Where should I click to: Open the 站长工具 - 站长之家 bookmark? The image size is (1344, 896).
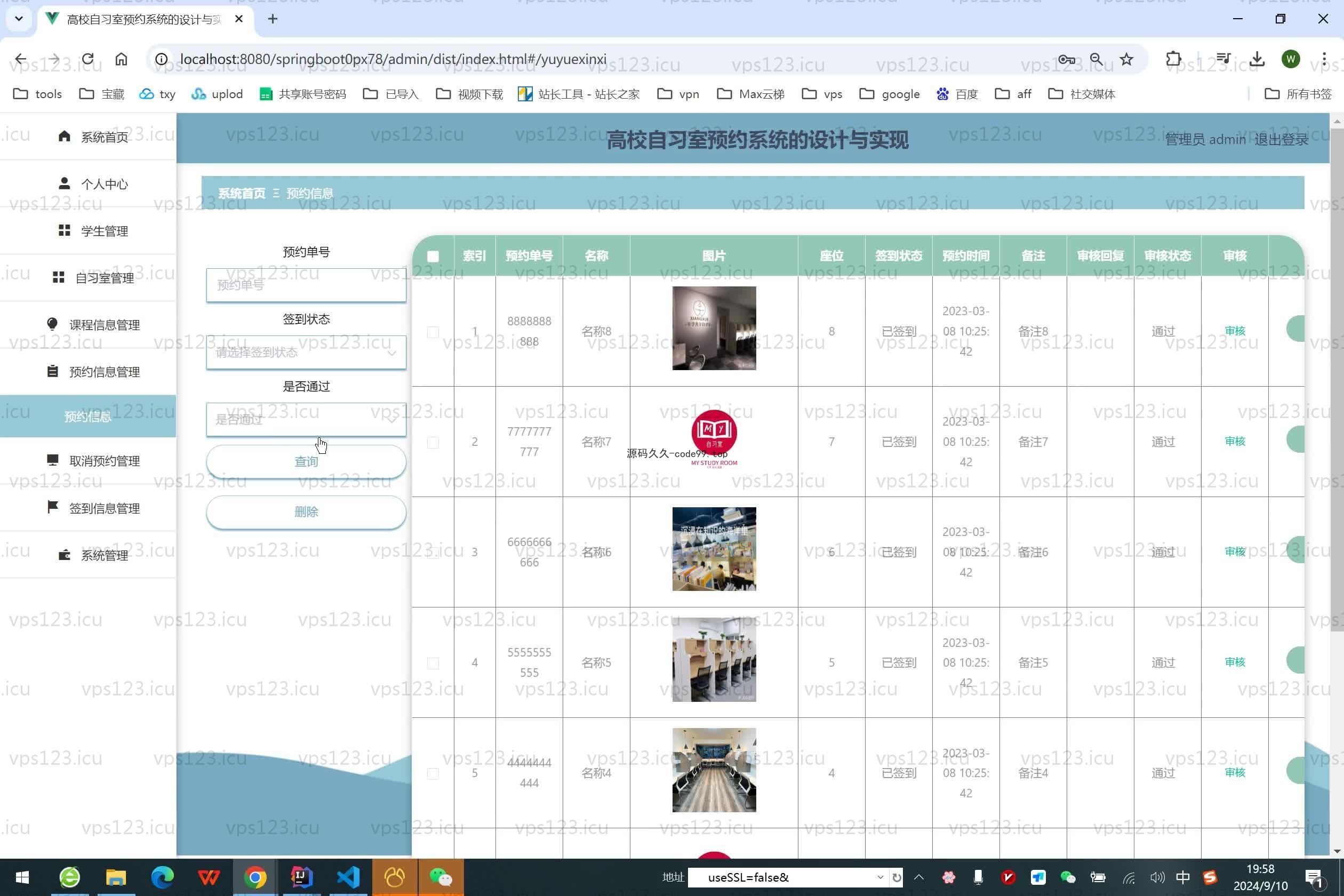click(578, 94)
